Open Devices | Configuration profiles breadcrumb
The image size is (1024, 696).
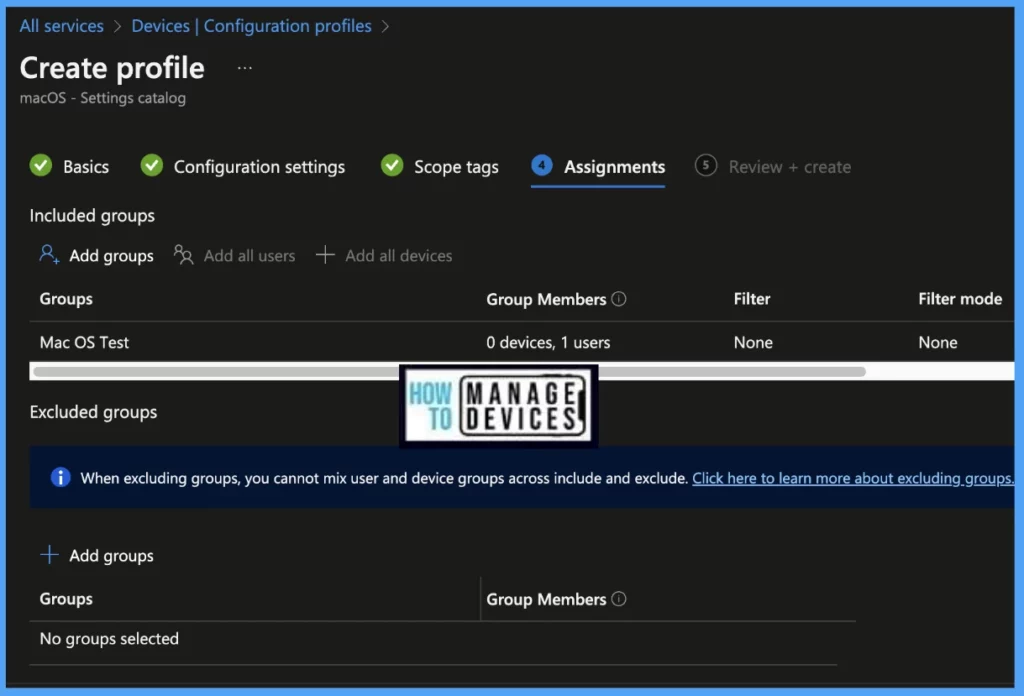(x=251, y=26)
